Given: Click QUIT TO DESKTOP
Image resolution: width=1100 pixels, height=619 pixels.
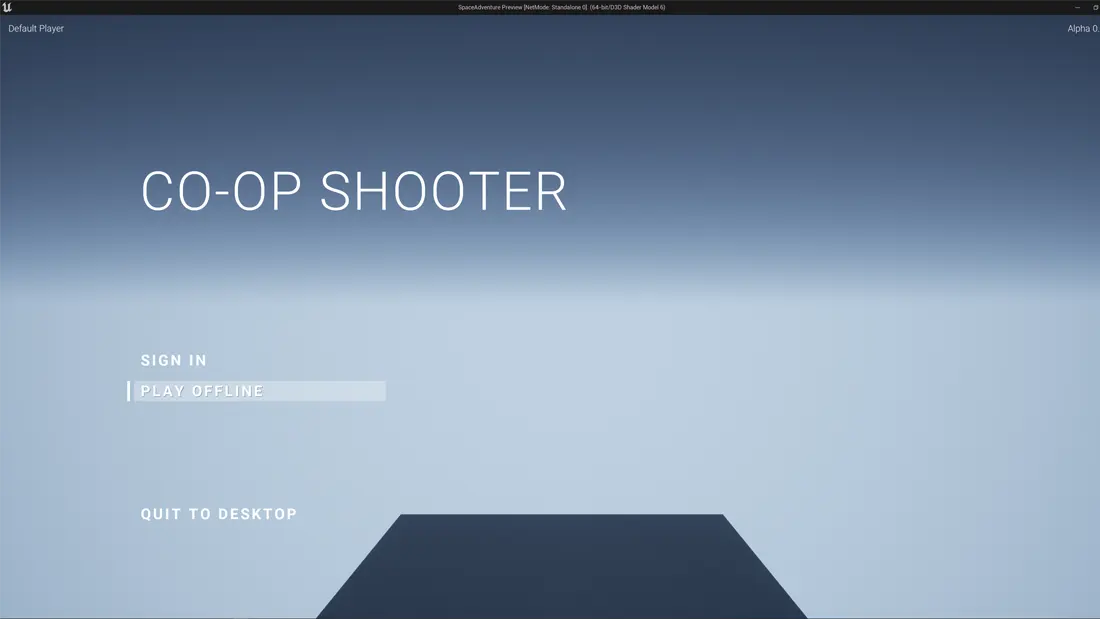Looking at the screenshot, I should [x=219, y=514].
